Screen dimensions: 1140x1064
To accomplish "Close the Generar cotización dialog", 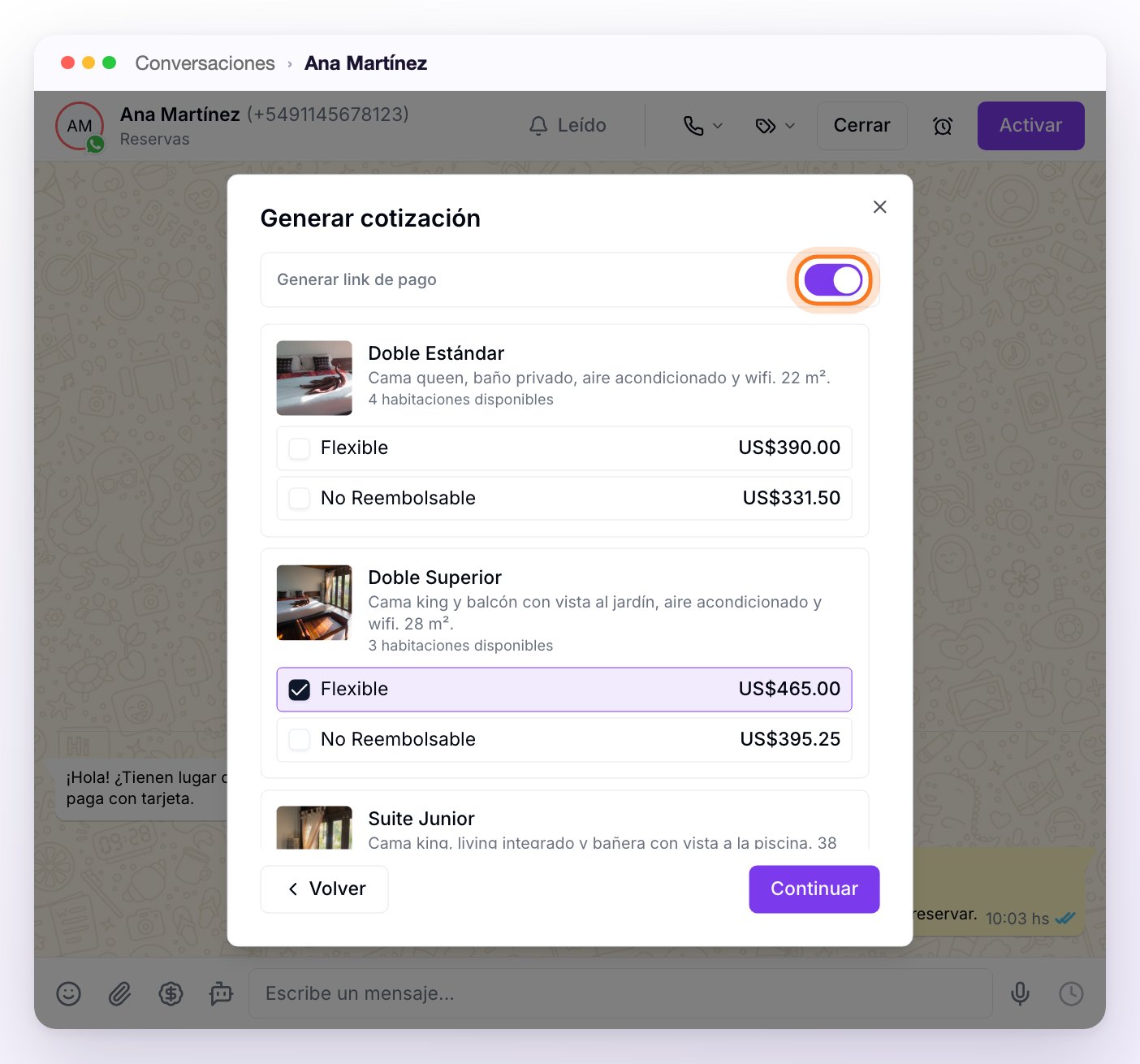I will 879,207.
